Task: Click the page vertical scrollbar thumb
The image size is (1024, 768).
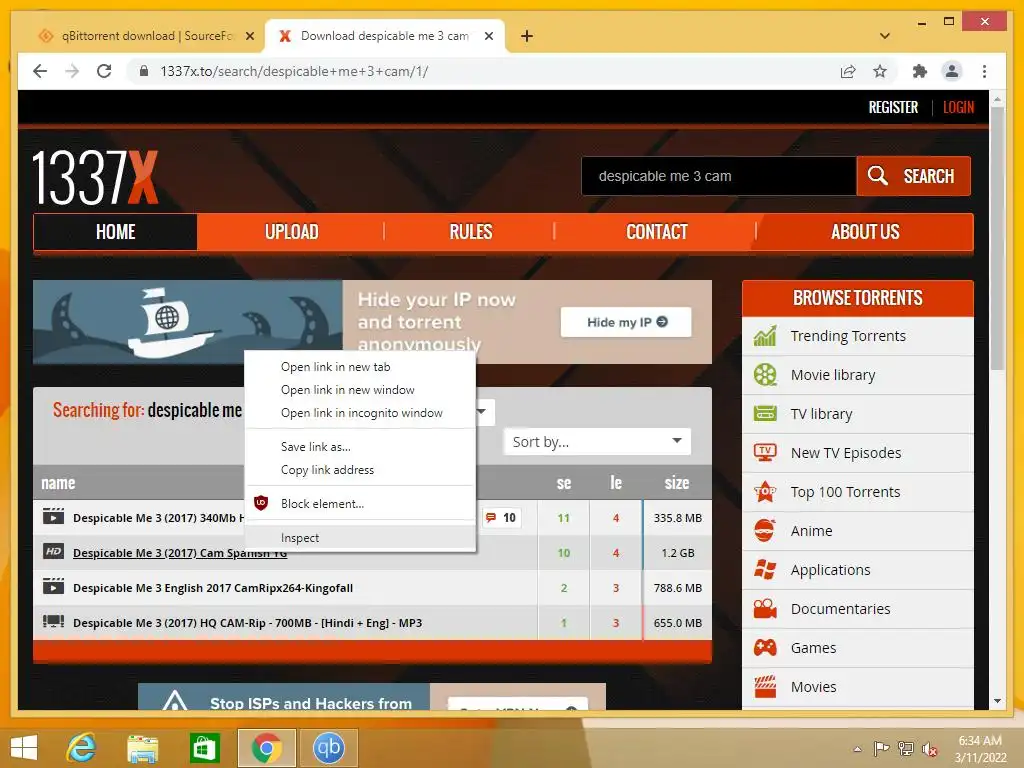Action: pos(997,238)
